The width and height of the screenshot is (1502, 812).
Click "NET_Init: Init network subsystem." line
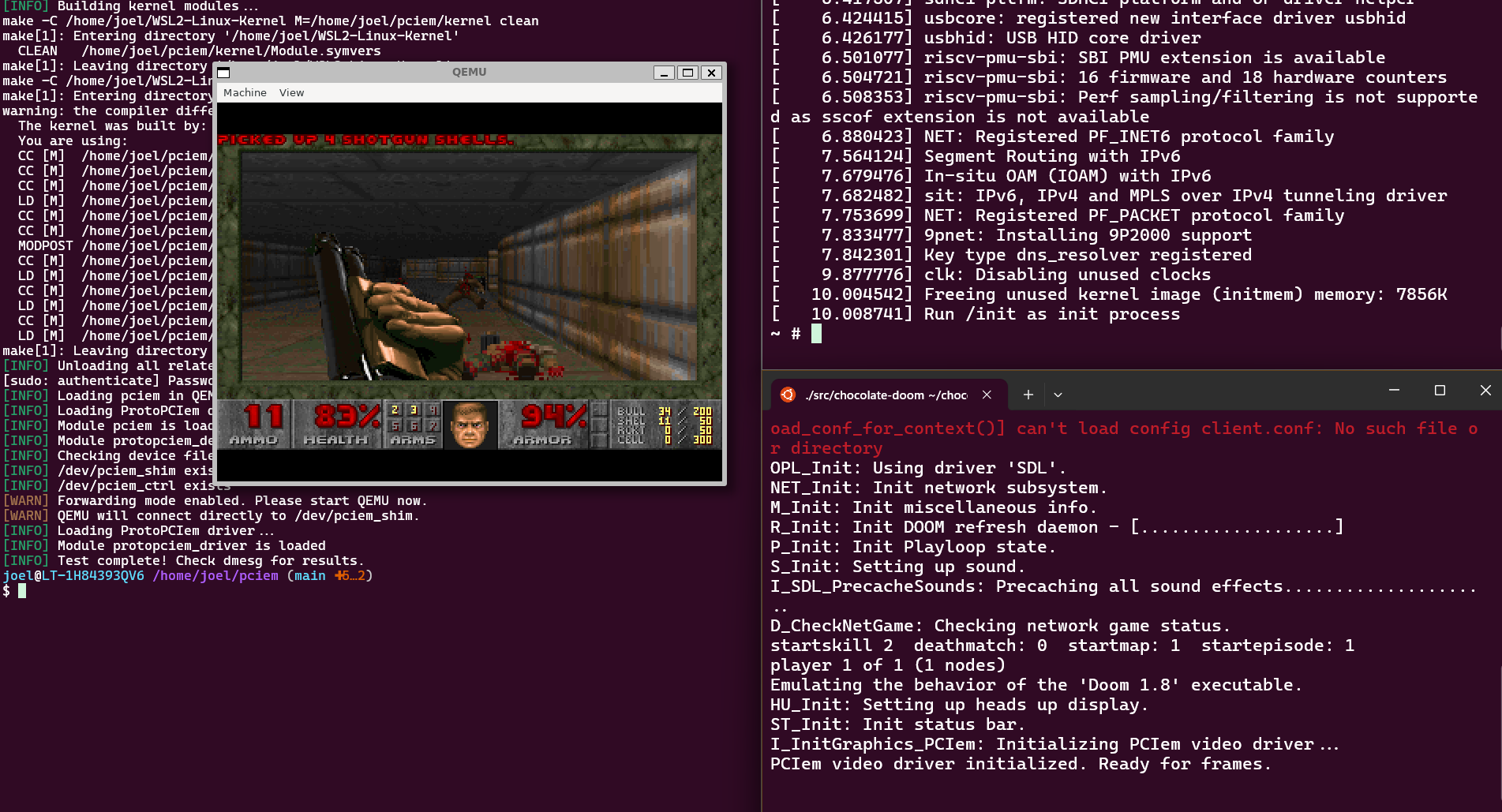click(939, 488)
